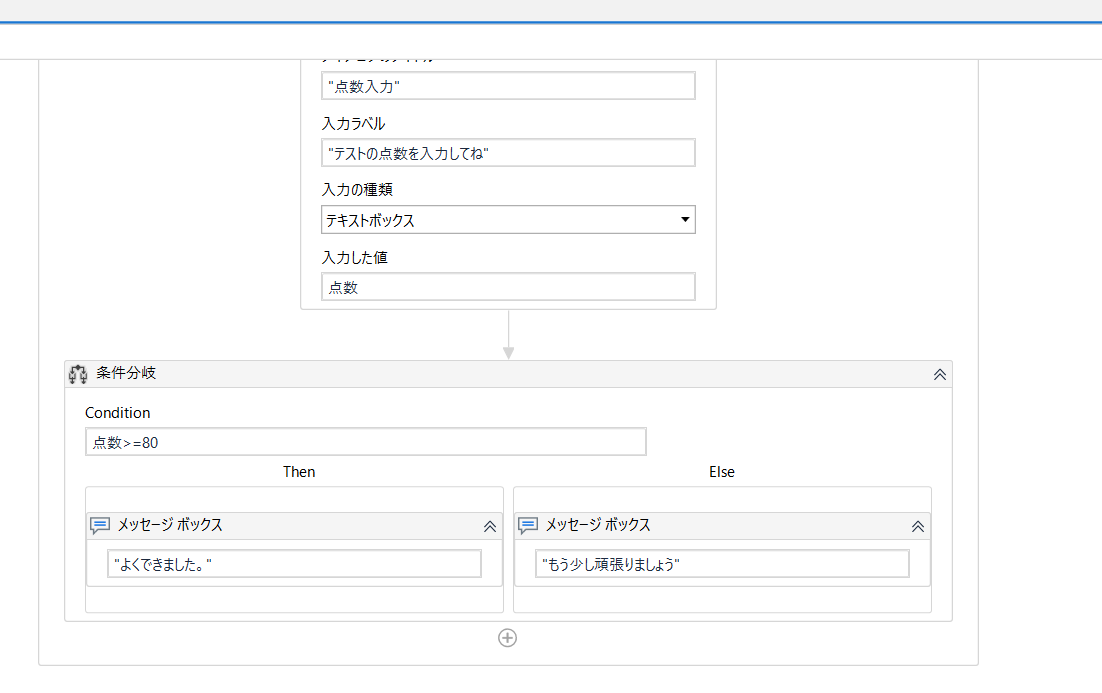Screen dimensions: 1102x693
Task: Click the Condition field containing 点数>=80
Action: (365, 441)
